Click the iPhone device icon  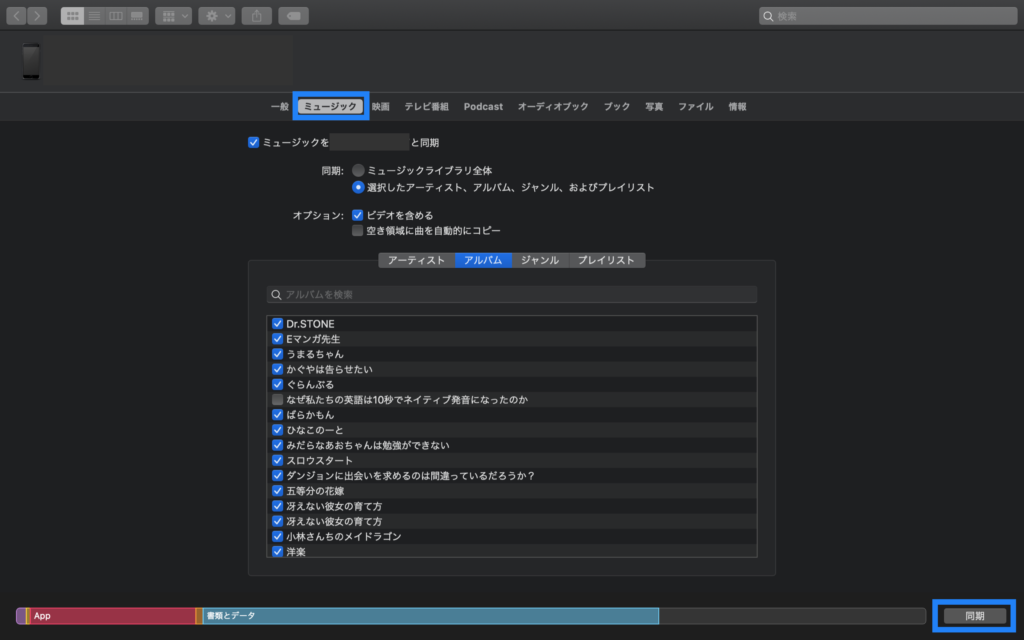[x=31, y=61]
